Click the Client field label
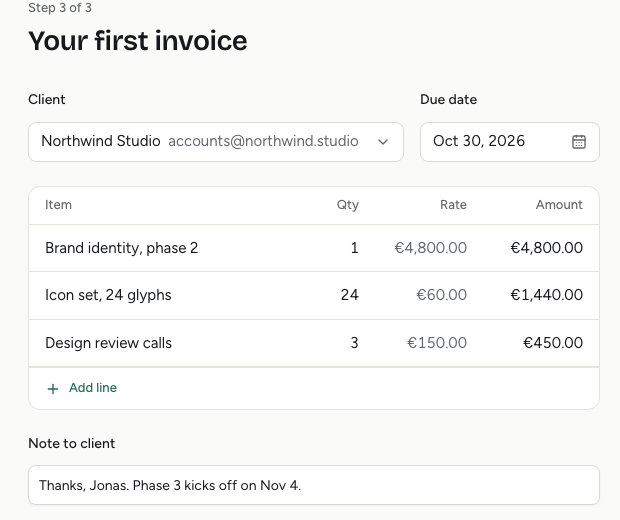The image size is (620, 520). click(x=47, y=99)
